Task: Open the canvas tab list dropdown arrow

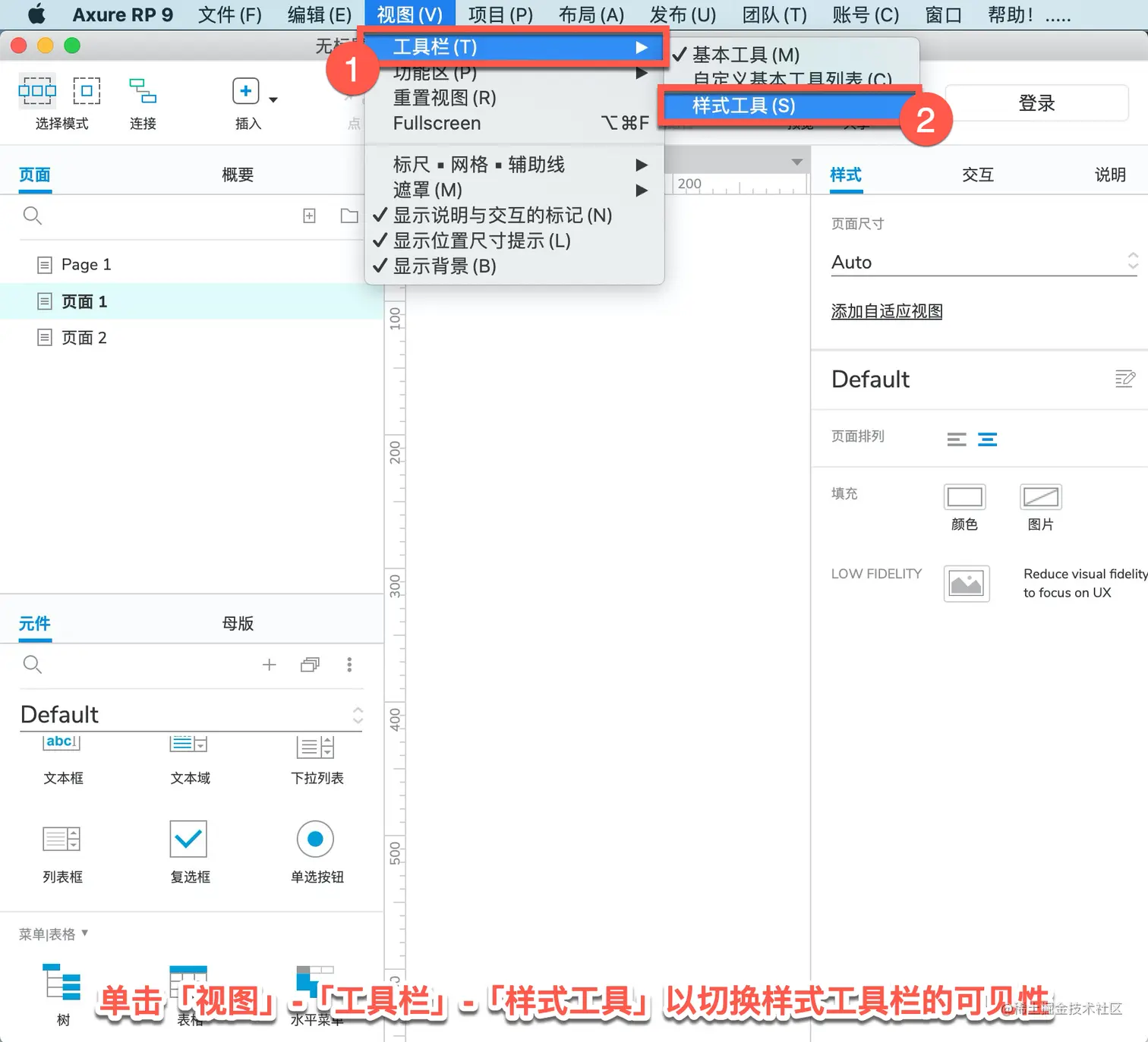Action: (796, 162)
